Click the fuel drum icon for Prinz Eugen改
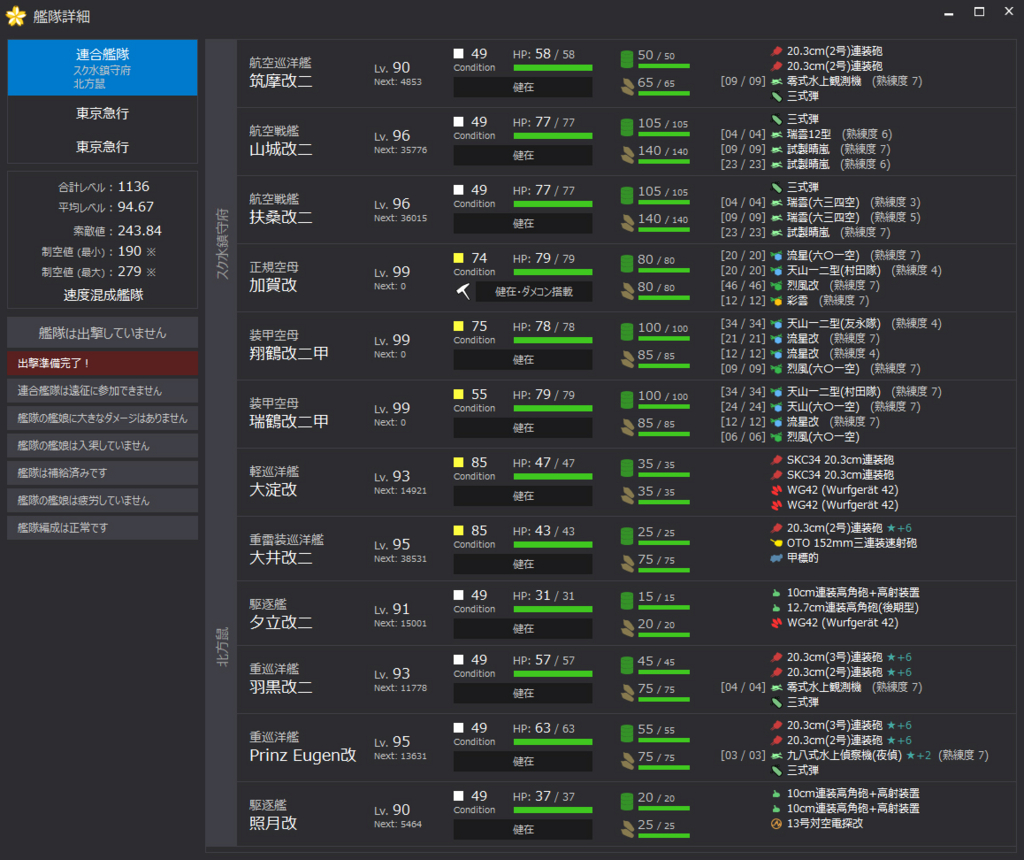Image resolution: width=1024 pixels, height=860 pixels. click(x=627, y=733)
